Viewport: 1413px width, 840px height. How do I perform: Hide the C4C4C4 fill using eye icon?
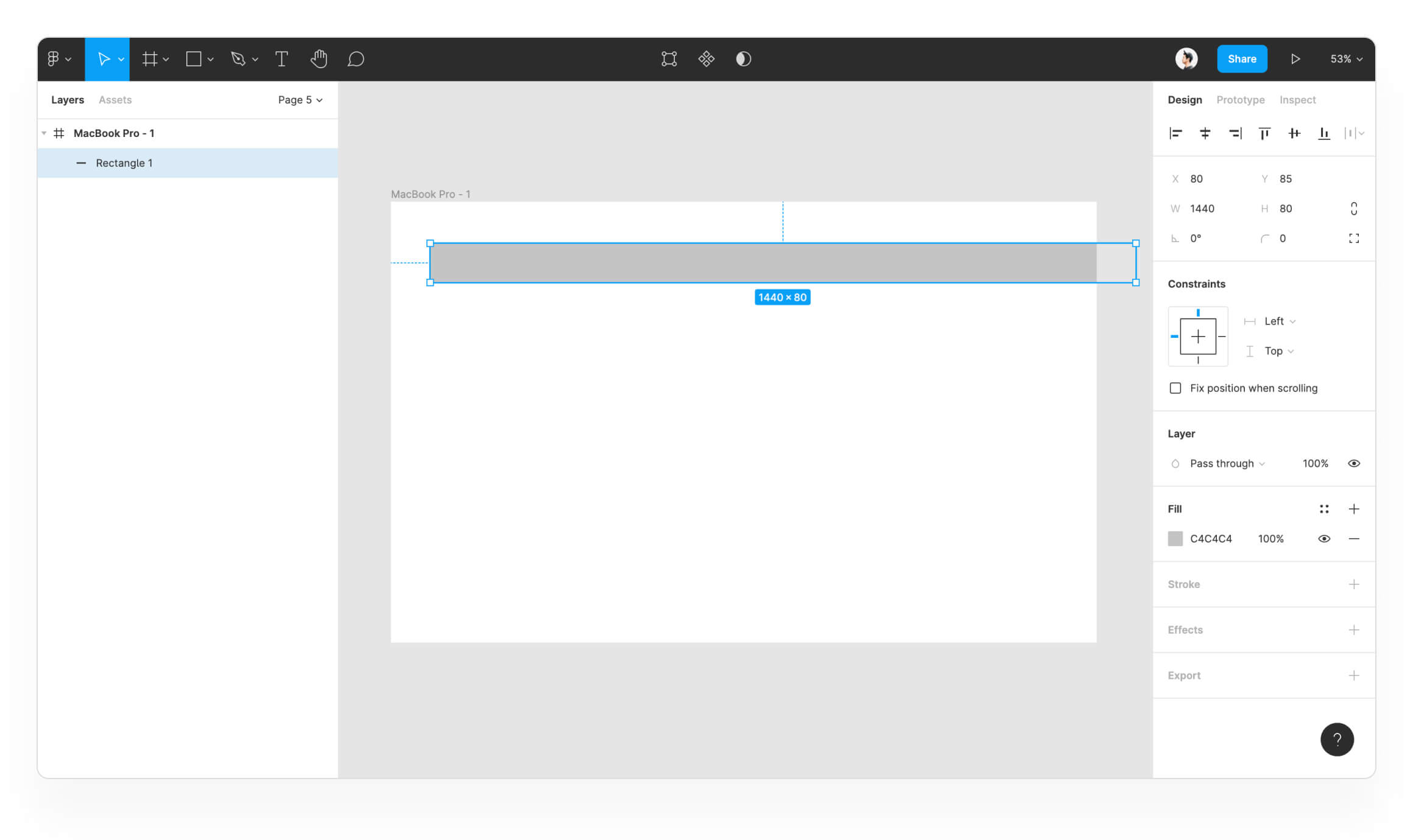pyautogui.click(x=1323, y=539)
